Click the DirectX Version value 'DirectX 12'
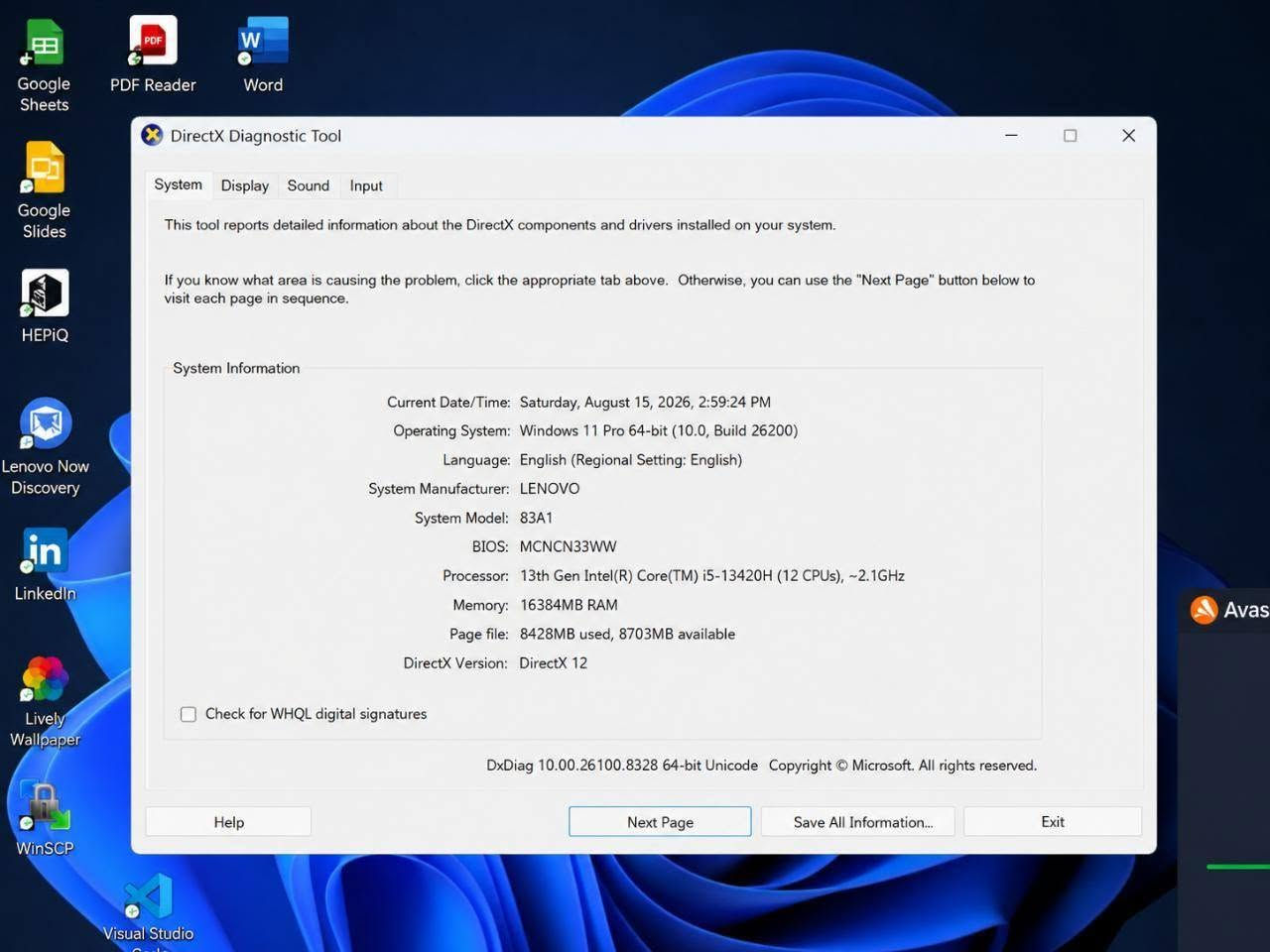 (554, 663)
